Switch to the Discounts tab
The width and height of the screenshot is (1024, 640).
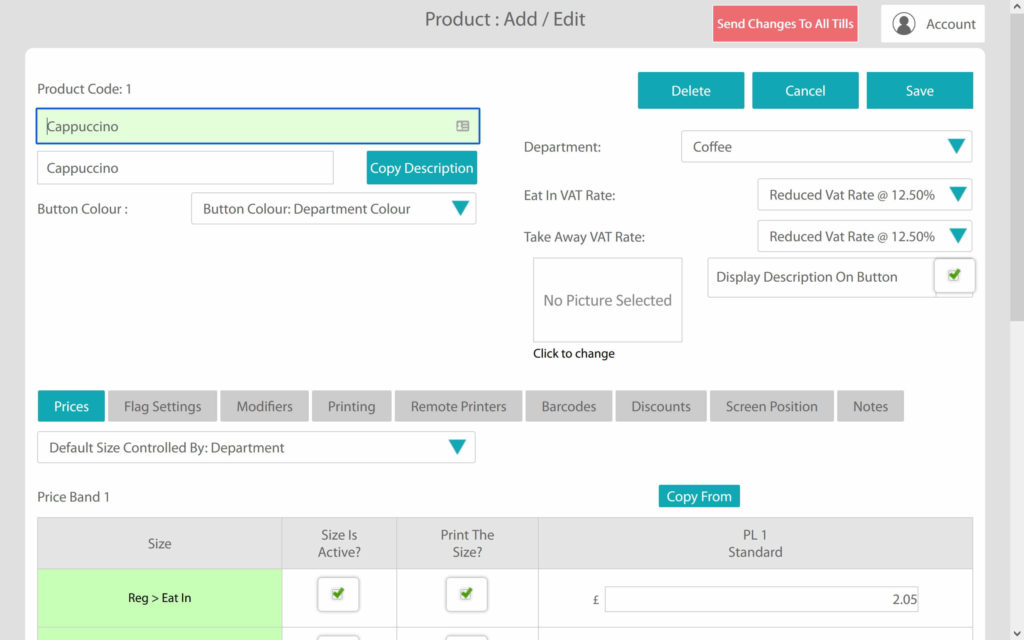(x=661, y=406)
